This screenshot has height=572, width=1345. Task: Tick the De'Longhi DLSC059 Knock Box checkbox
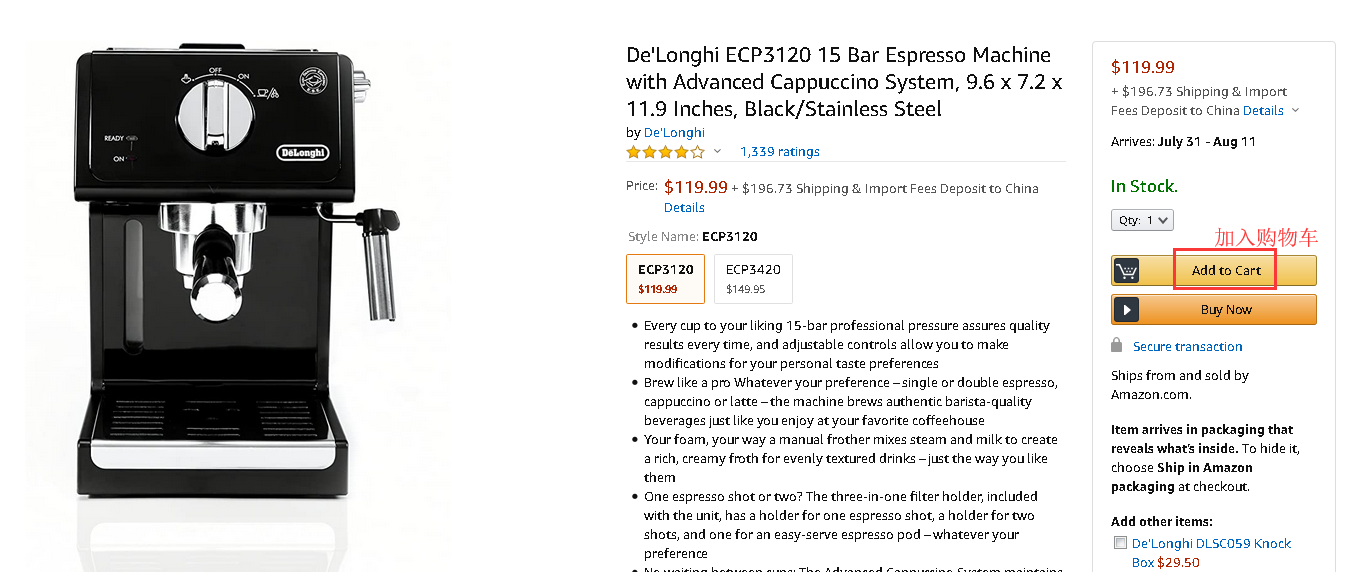tap(1120, 543)
